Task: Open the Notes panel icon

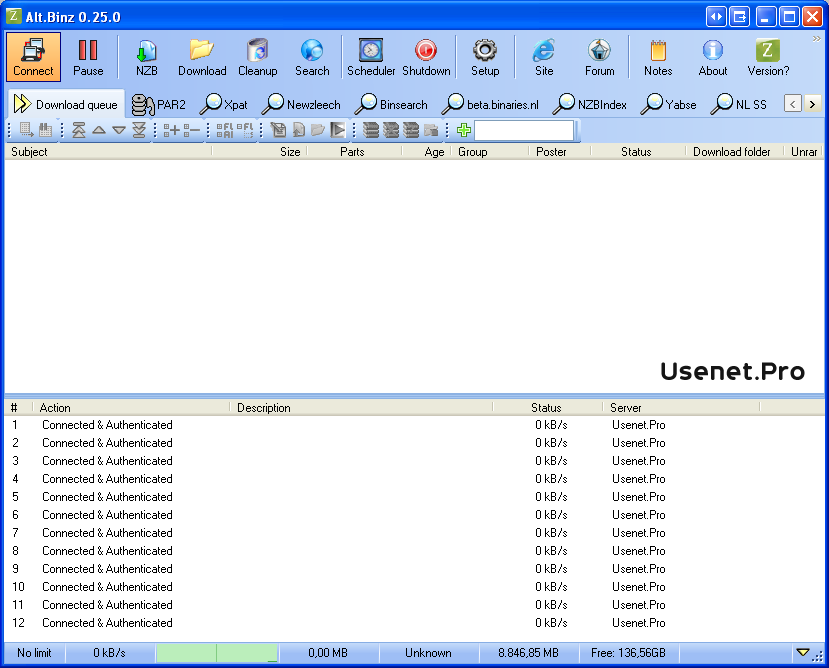Action: (657, 57)
